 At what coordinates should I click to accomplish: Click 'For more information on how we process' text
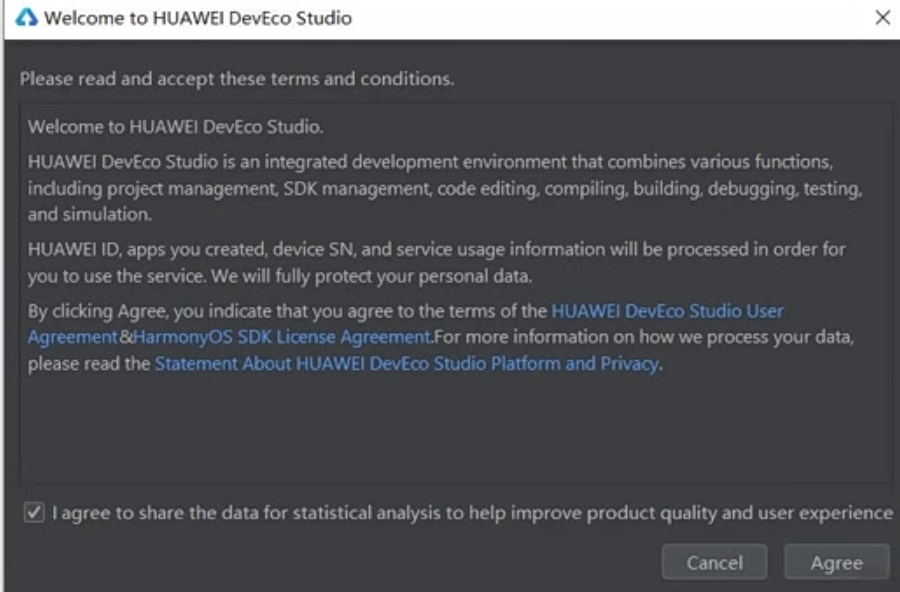click(644, 336)
